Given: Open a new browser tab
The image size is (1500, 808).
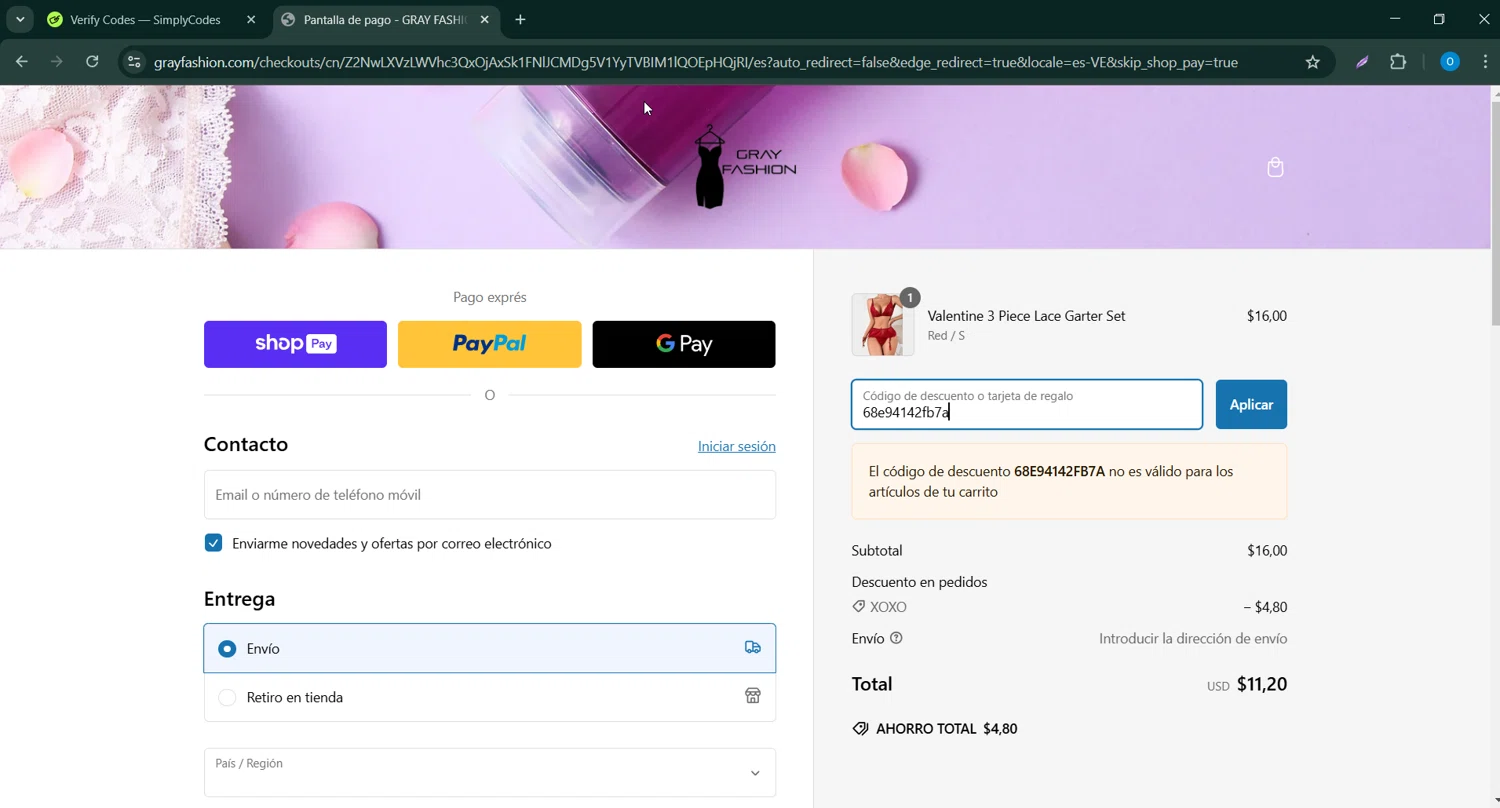Looking at the screenshot, I should pos(520,20).
